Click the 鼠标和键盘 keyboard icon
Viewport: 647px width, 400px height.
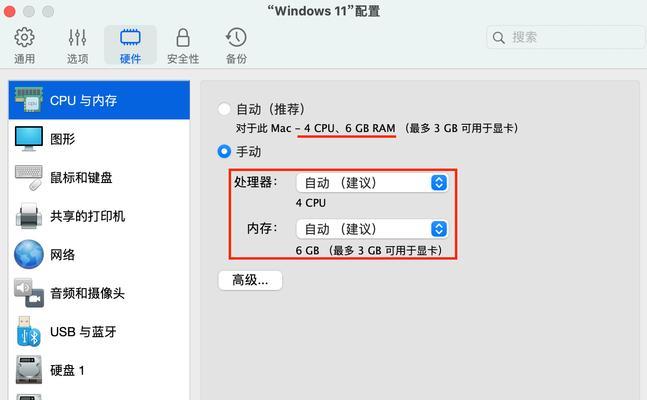(x=28, y=178)
